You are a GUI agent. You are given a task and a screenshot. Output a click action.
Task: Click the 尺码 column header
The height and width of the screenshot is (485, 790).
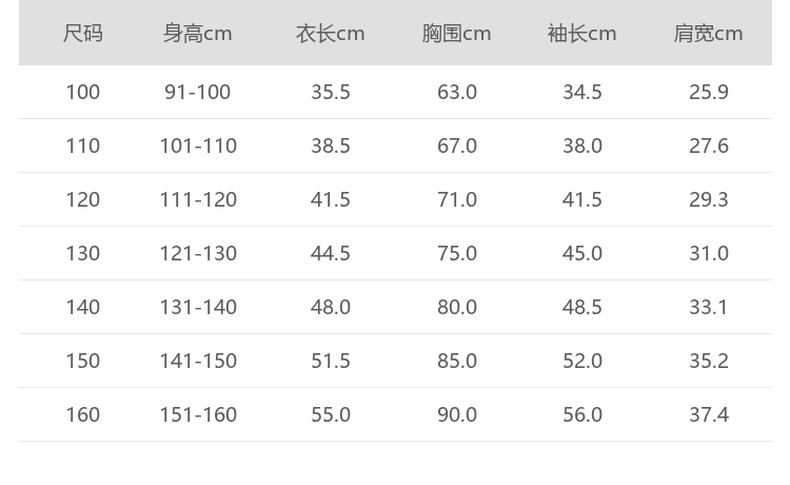click(83, 34)
